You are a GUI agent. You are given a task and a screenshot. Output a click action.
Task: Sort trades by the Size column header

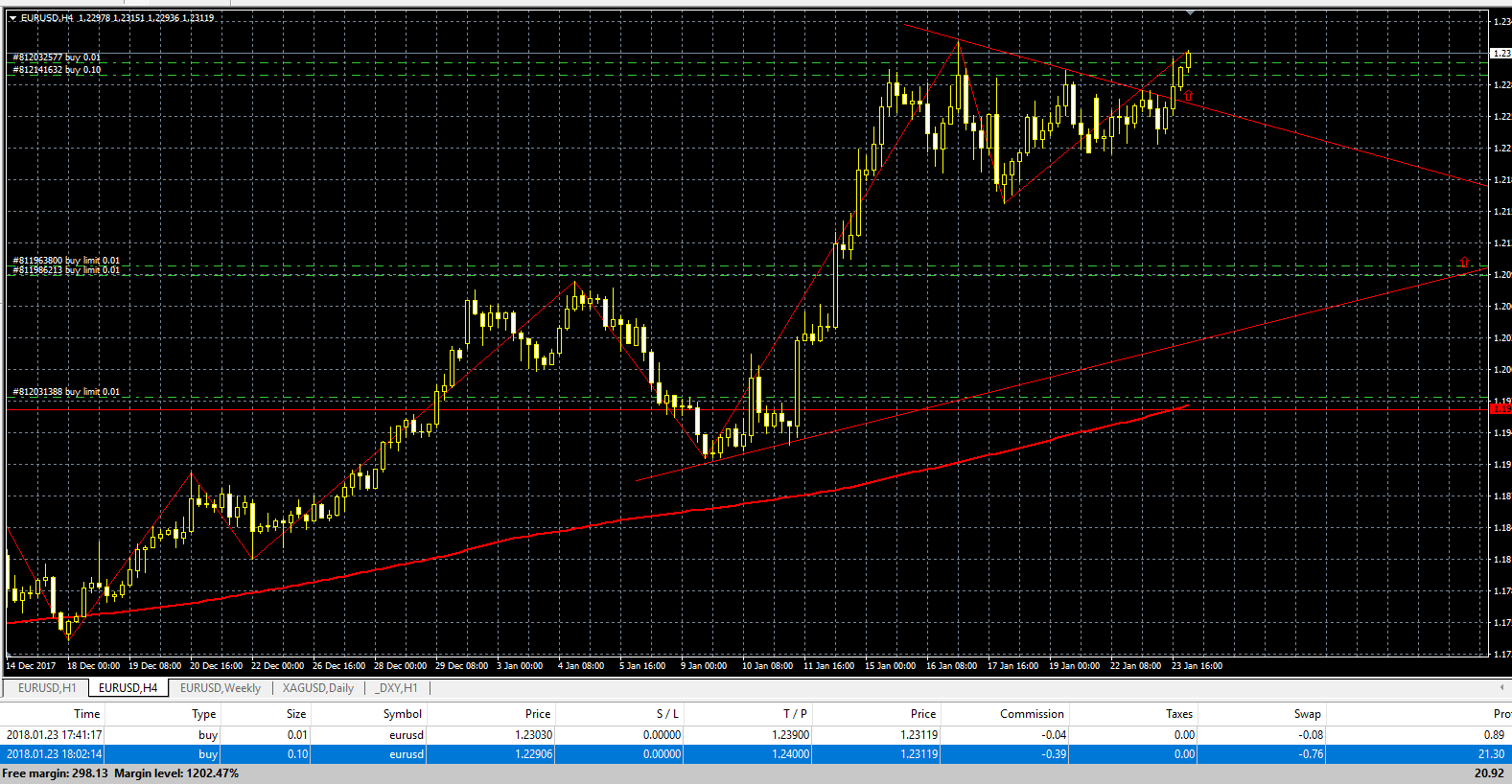[267, 714]
